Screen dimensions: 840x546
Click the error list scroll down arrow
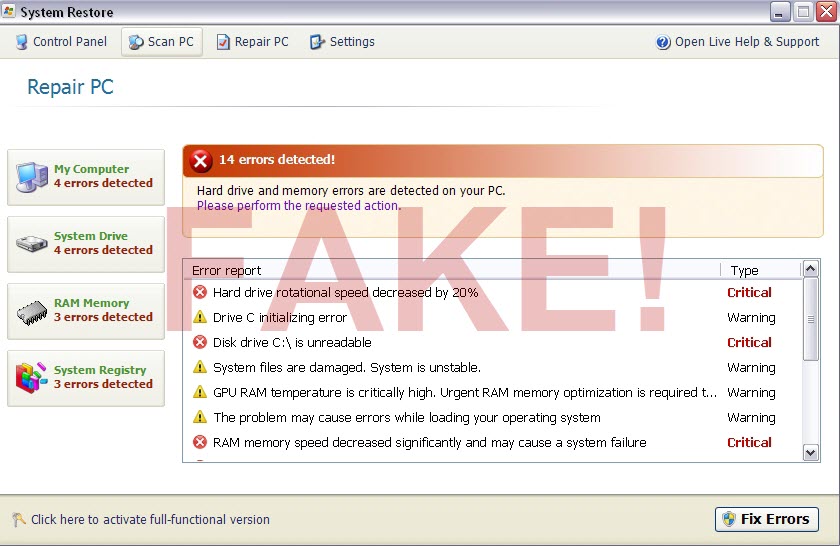pos(811,453)
